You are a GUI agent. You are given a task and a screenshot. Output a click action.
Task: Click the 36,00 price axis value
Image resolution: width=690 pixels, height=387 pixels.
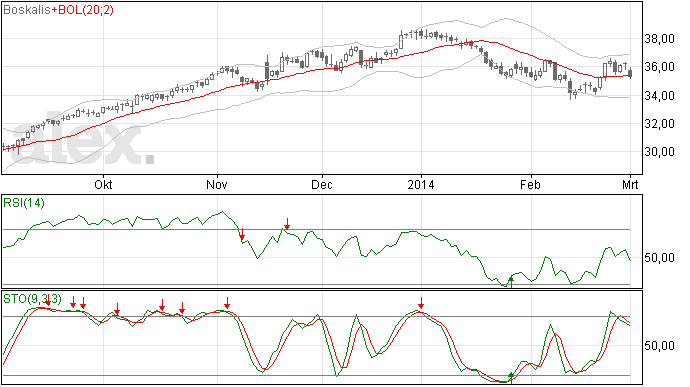659,67
